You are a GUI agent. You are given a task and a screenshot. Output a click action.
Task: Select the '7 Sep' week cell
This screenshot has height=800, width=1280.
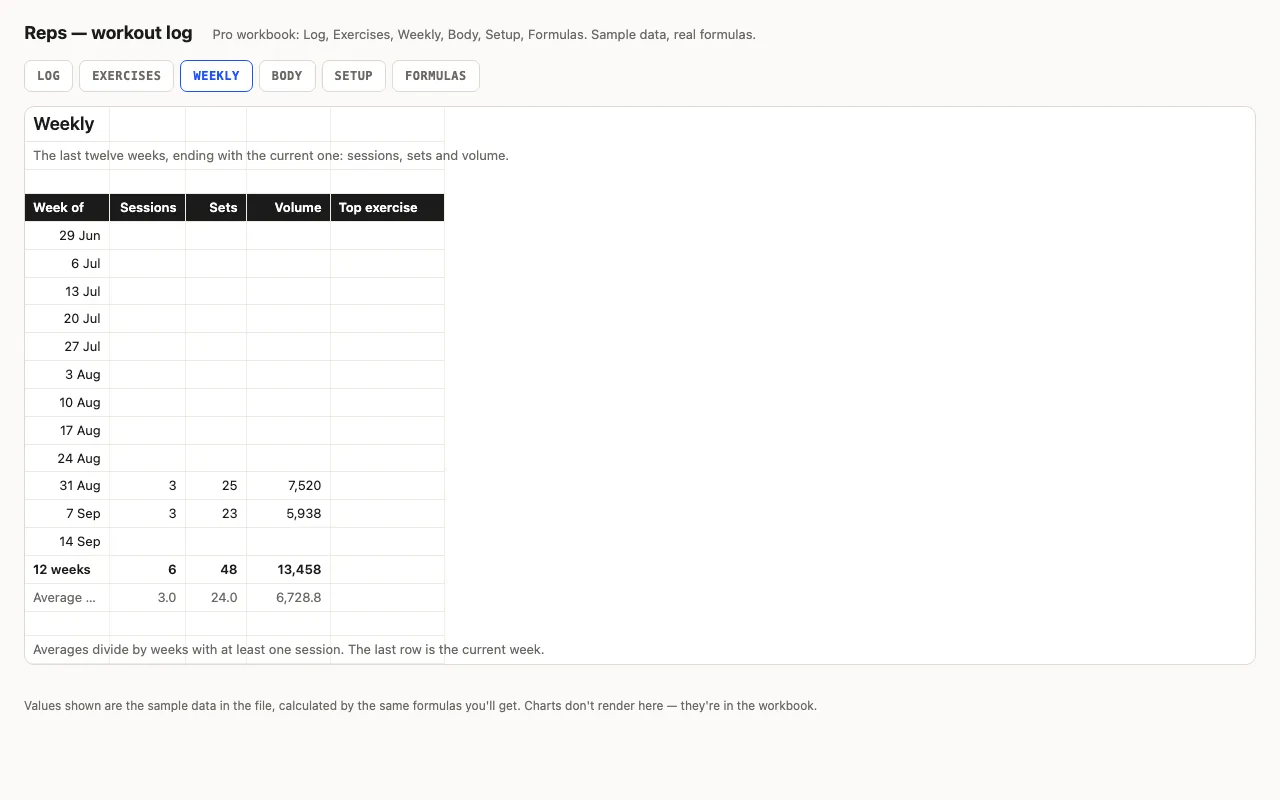click(x=67, y=514)
